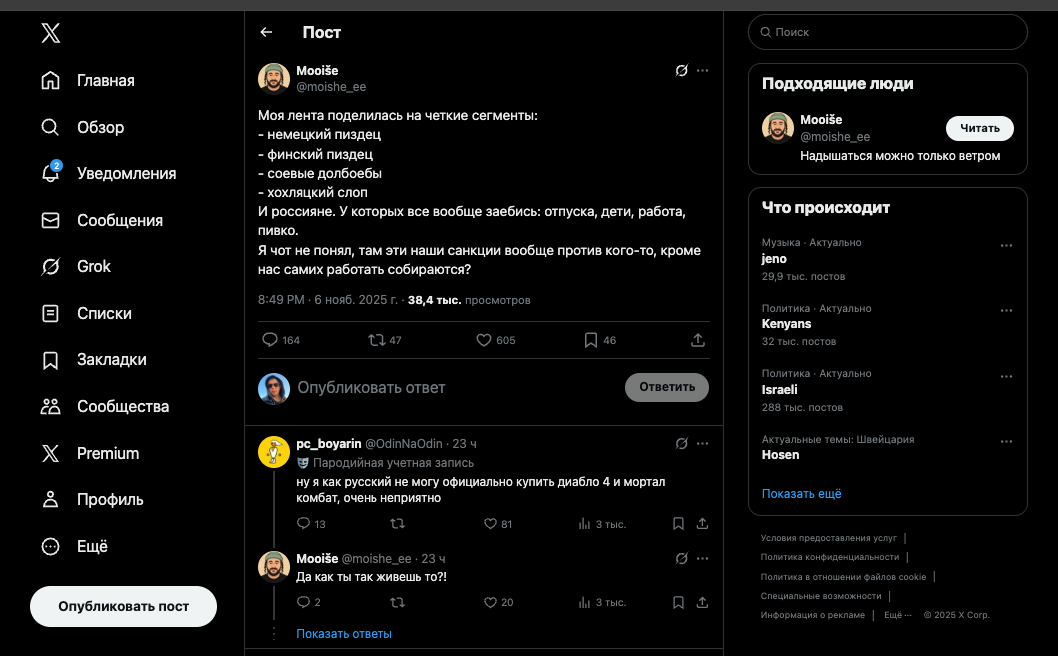Share the main post by Mooiše
Screen dimensions: 1058x656
point(698,340)
